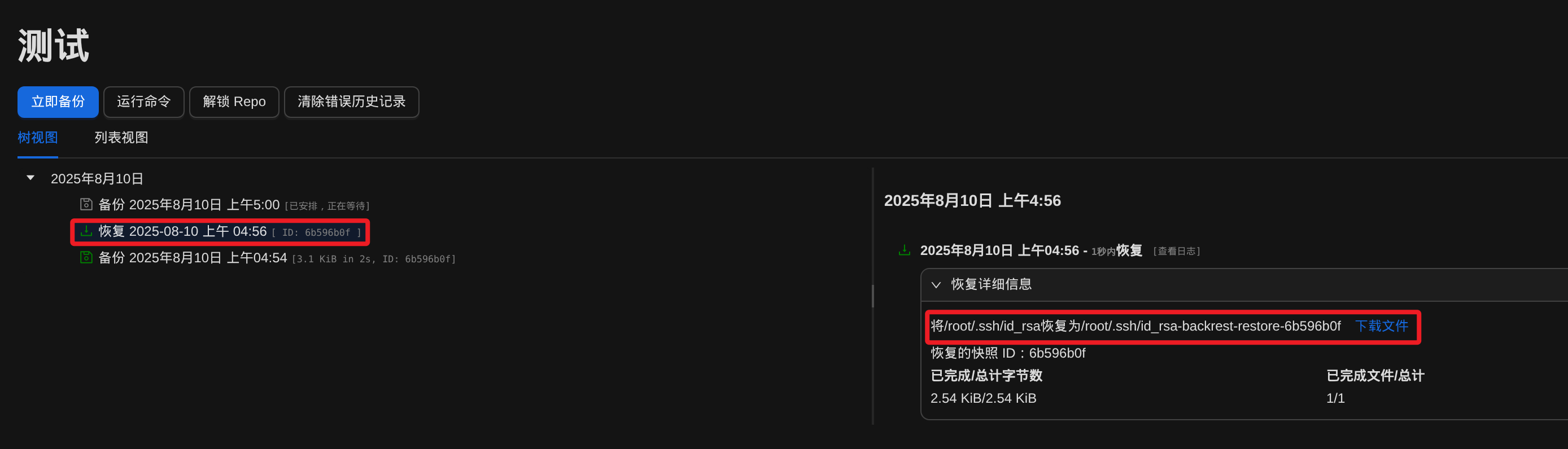Image resolution: width=1568 pixels, height=449 pixels.
Task: Open the 查看日志 link
Action: (1177, 251)
